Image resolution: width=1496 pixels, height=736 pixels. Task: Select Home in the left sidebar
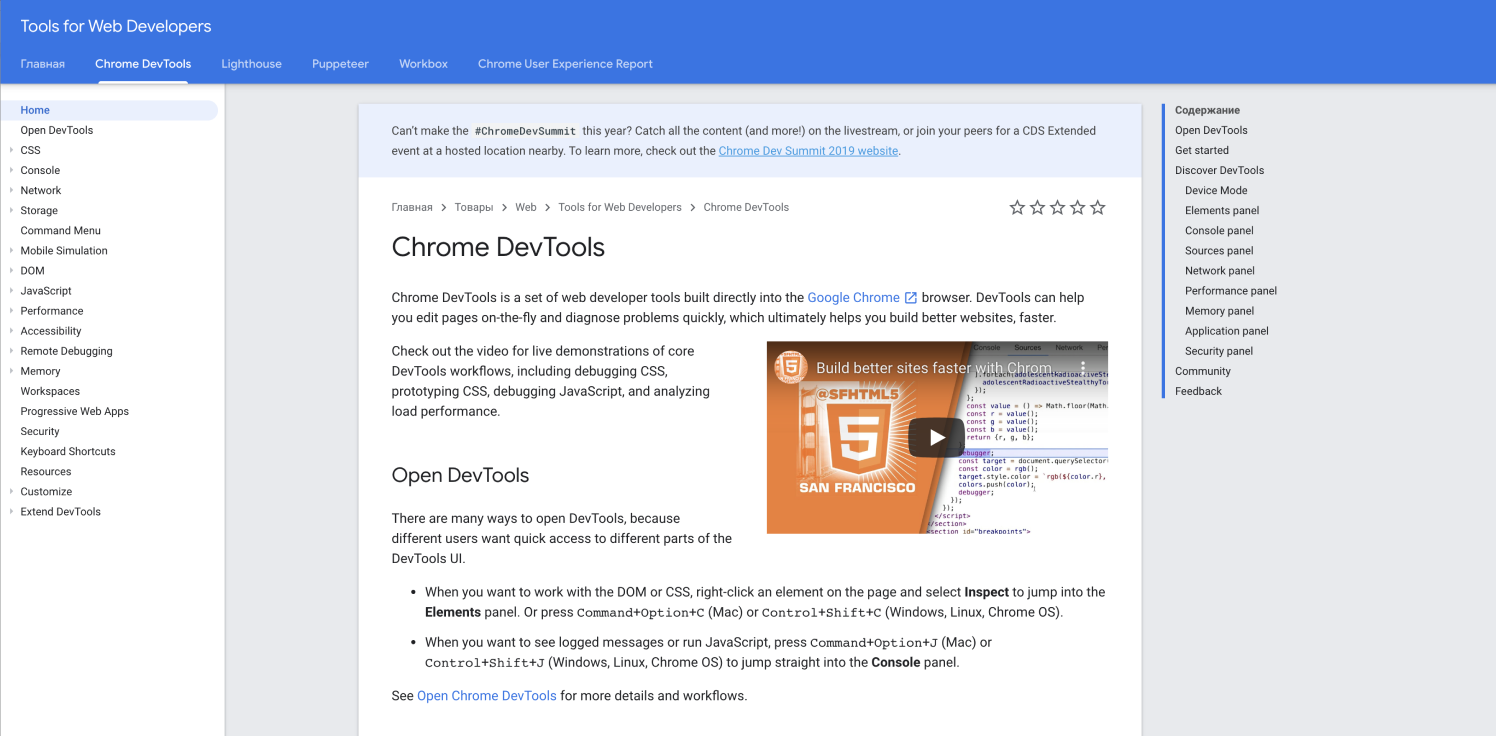click(x=109, y=110)
